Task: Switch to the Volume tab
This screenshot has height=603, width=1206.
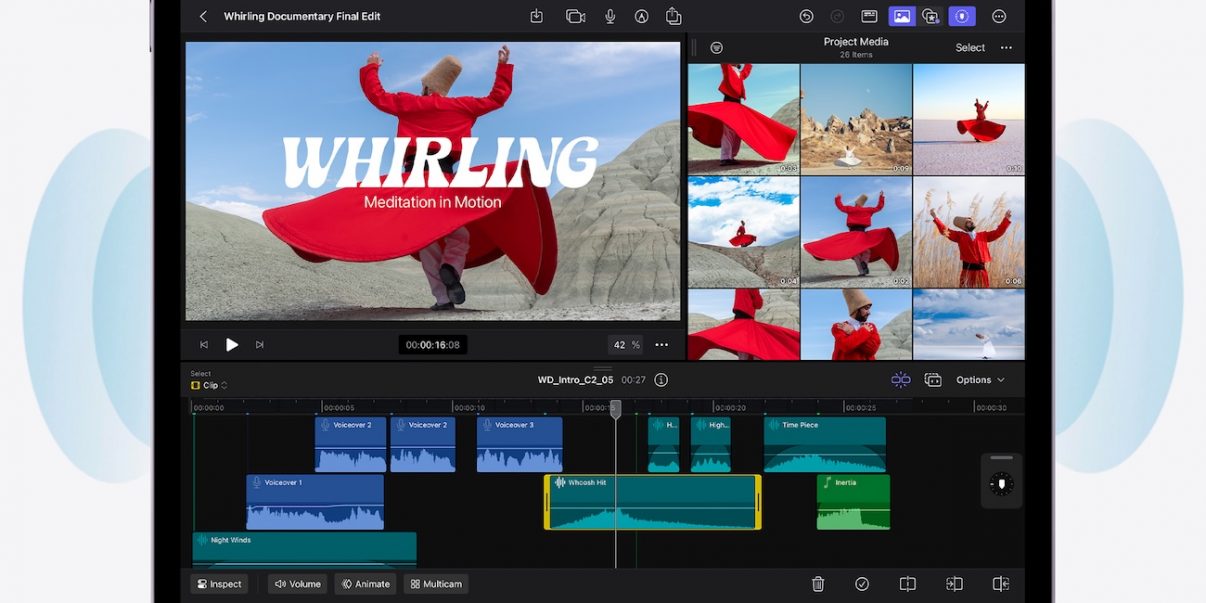Action: point(298,584)
